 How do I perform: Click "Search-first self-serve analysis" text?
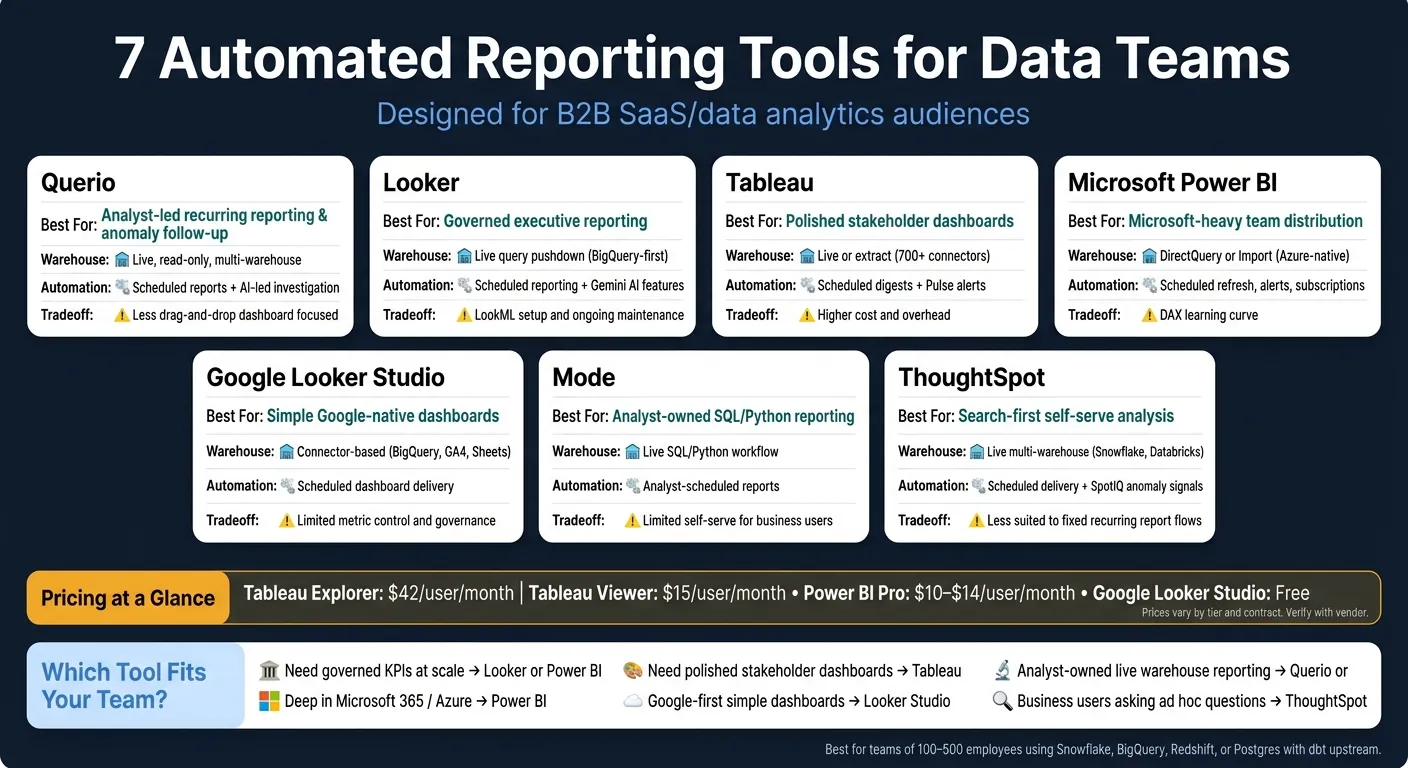pyautogui.click(x=1066, y=416)
